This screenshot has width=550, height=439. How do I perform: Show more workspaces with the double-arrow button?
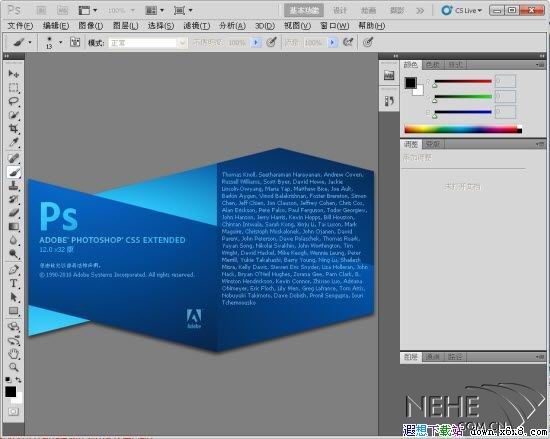click(420, 11)
